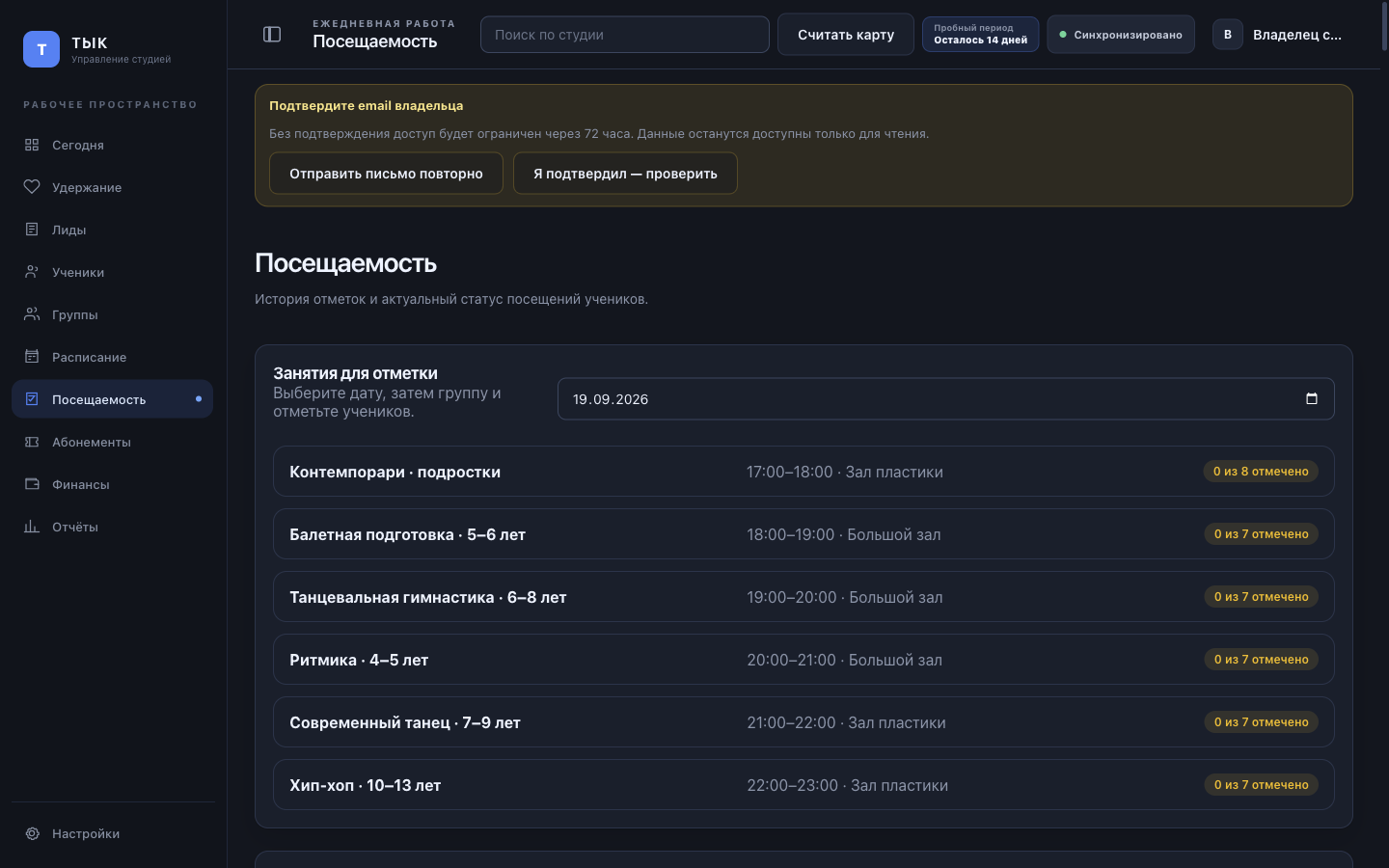Click the 0 из 8 отмечено badge
This screenshot has width=1389, height=868.
pos(1261,472)
